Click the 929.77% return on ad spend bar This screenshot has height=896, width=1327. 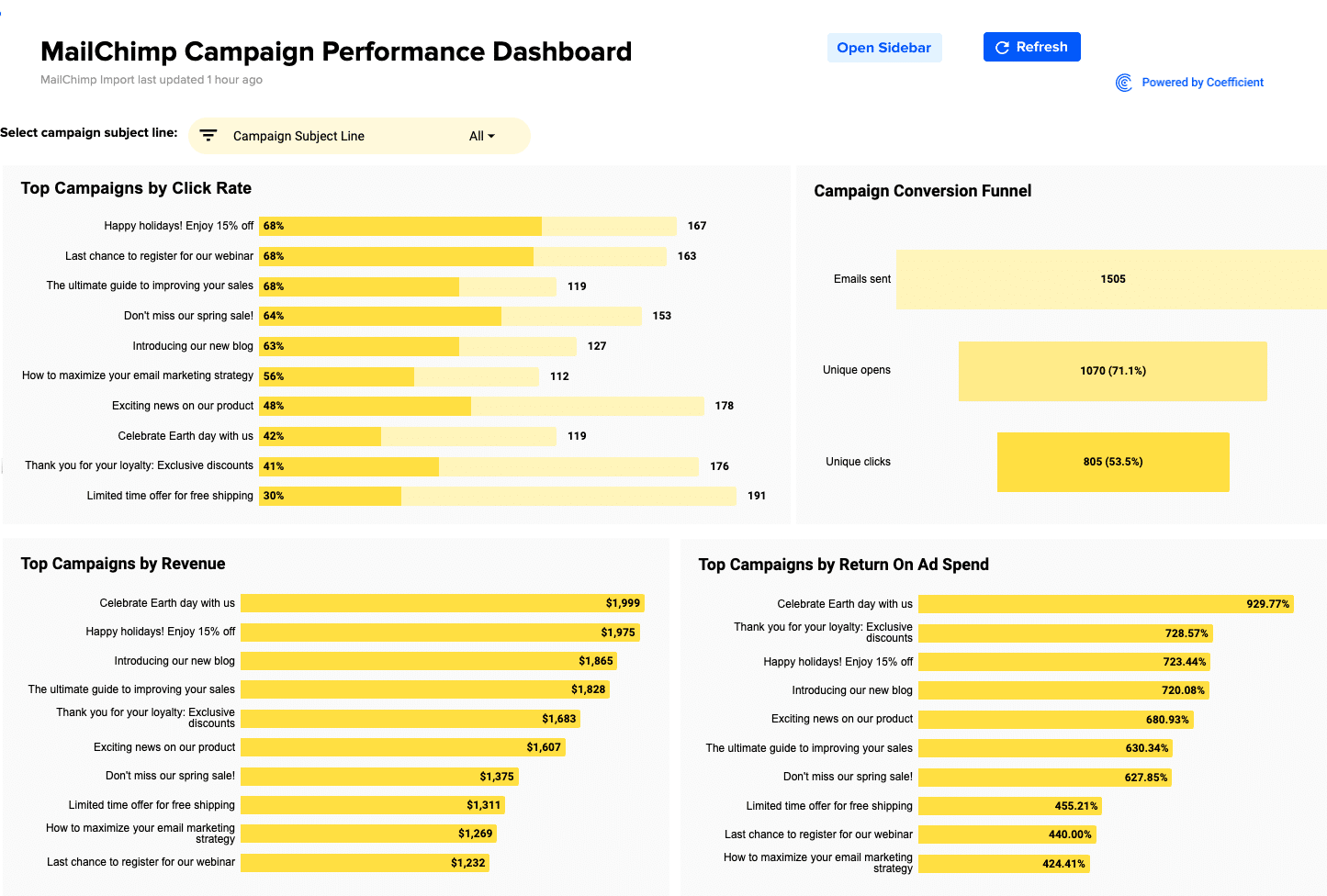click(1106, 604)
